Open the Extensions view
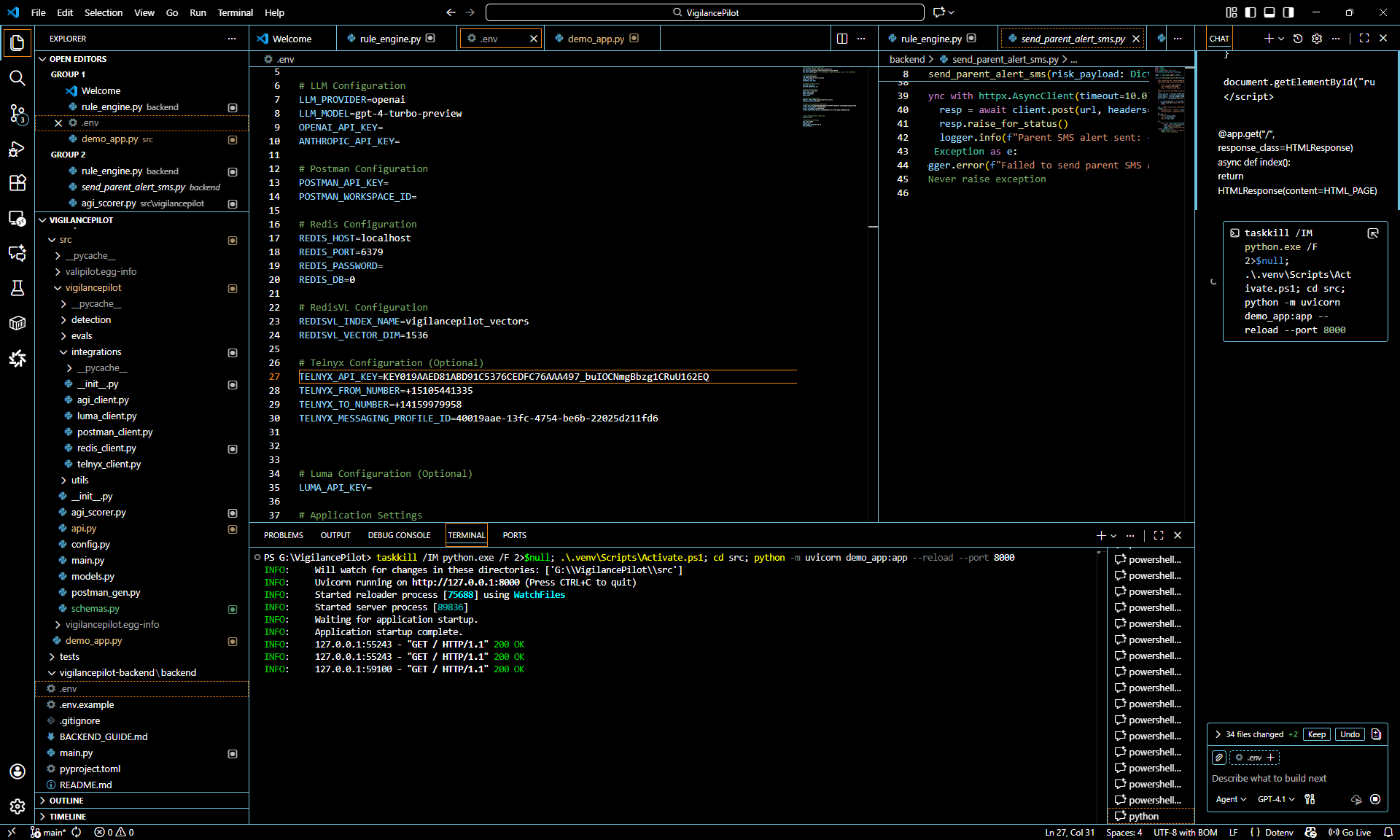1400x840 pixels. click(17, 183)
